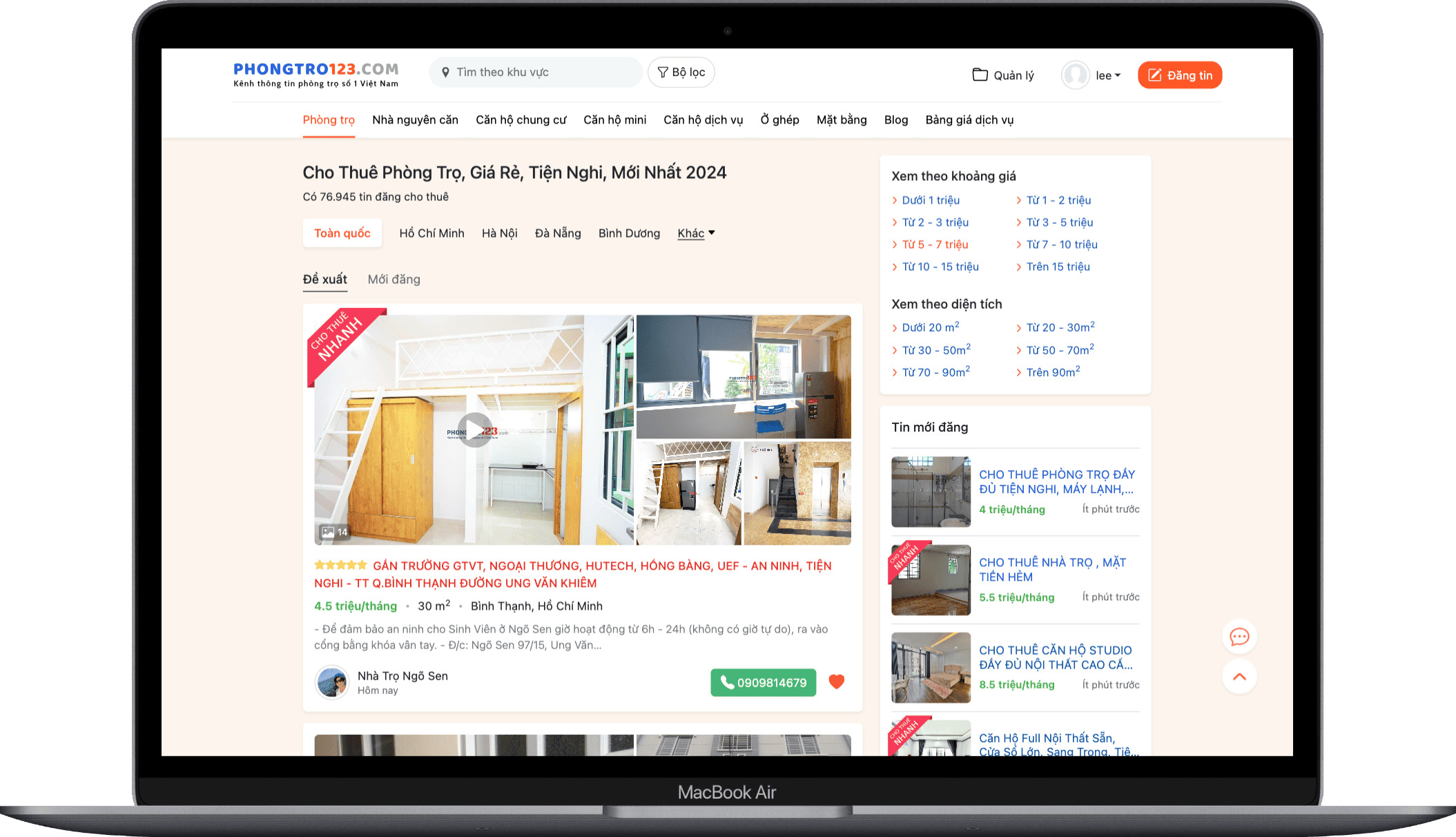Open the lee account dropdown
This screenshot has height=837, width=1456.
1108,75
